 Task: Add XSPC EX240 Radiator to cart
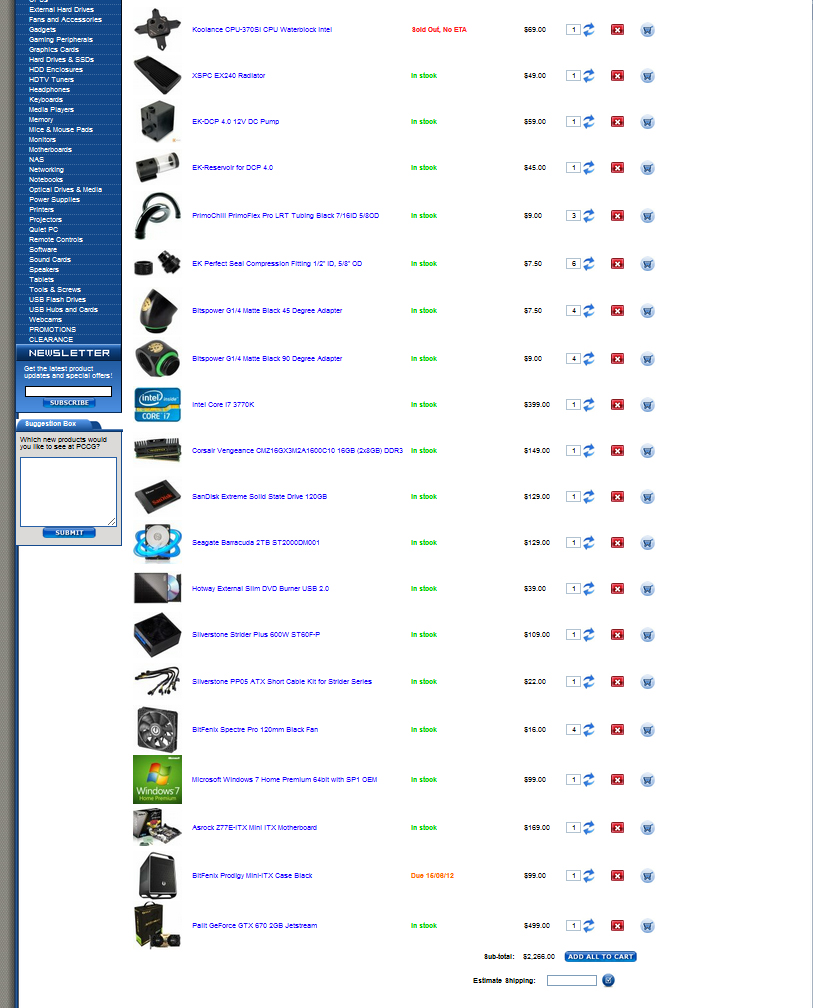click(x=647, y=76)
